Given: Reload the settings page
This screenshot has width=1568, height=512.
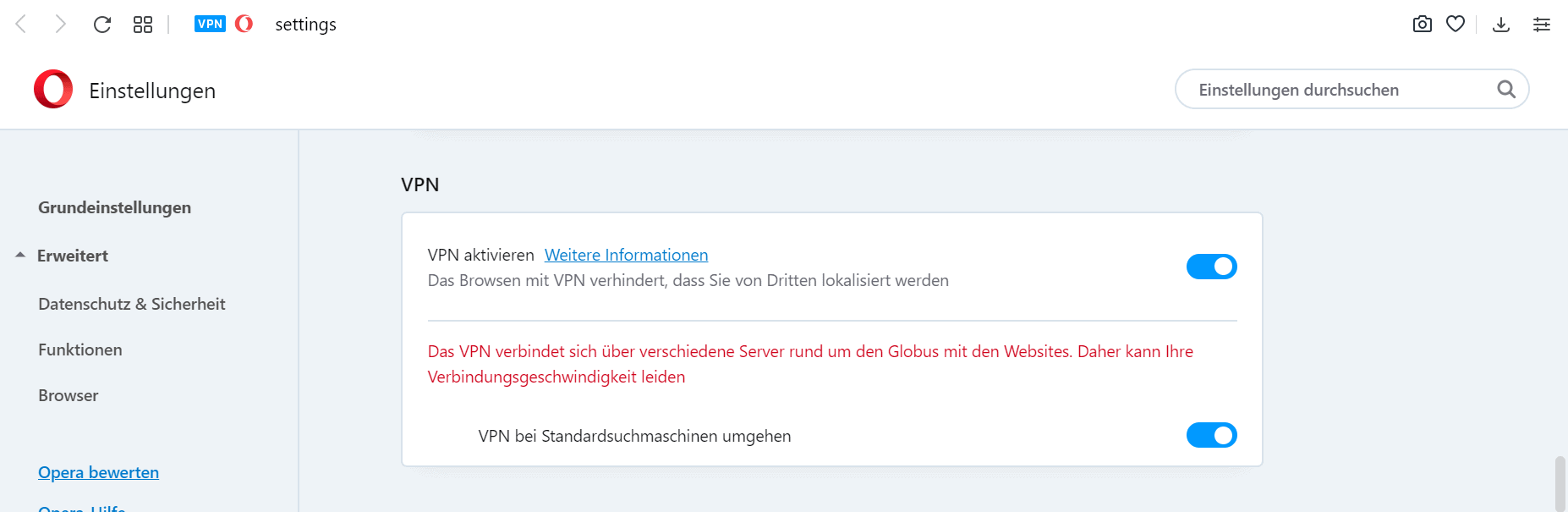Looking at the screenshot, I should pyautogui.click(x=102, y=25).
